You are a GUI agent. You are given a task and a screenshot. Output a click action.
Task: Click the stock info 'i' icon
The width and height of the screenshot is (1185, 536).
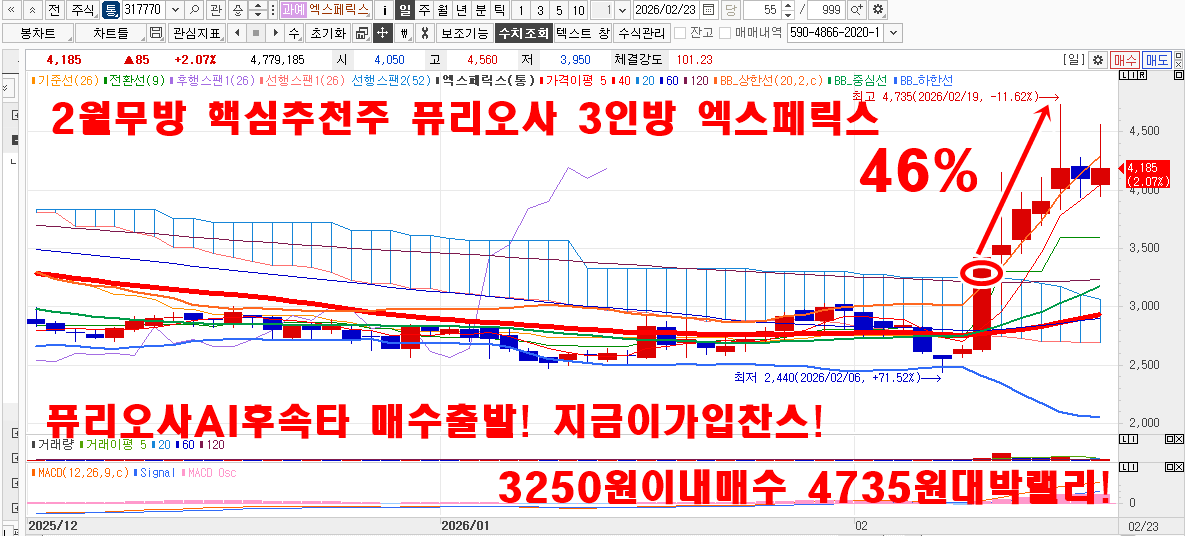(385, 10)
